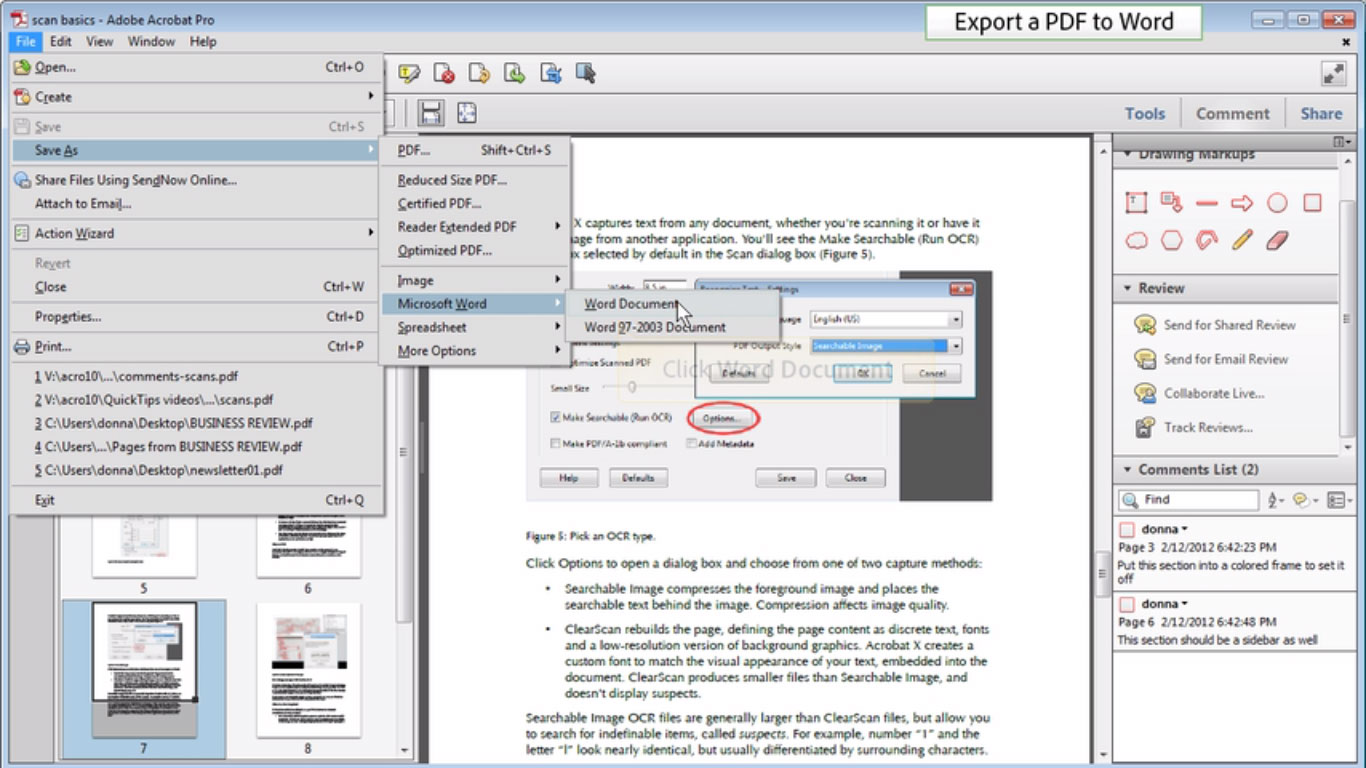Screen dimensions: 1366x768
Task: Select the Cloud drawing markup tool
Action: [x=1136, y=240]
